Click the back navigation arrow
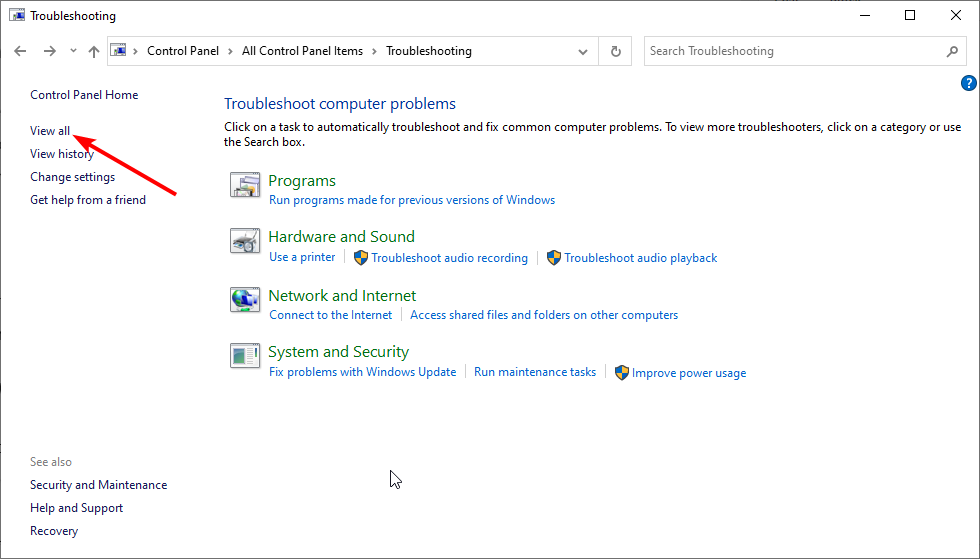Viewport: 980px width, 559px height. click(x=21, y=51)
